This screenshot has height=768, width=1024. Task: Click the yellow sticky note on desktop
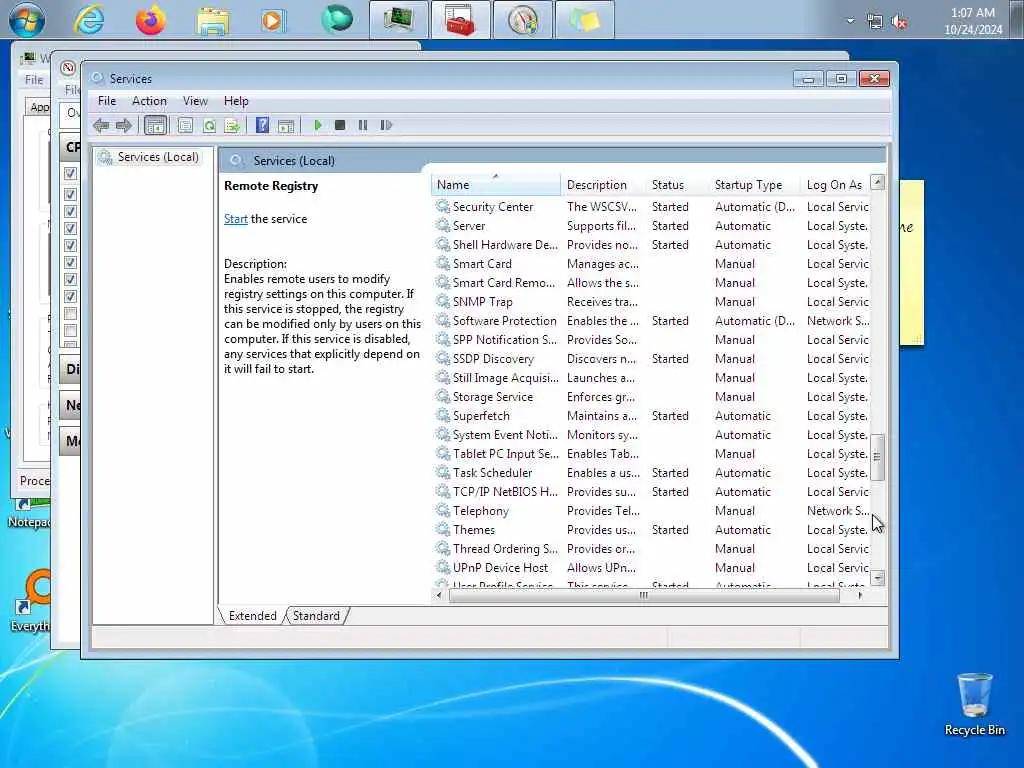click(x=912, y=263)
